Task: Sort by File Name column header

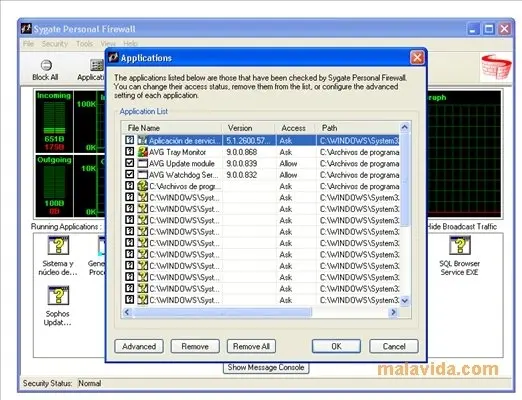Action: click(172, 128)
